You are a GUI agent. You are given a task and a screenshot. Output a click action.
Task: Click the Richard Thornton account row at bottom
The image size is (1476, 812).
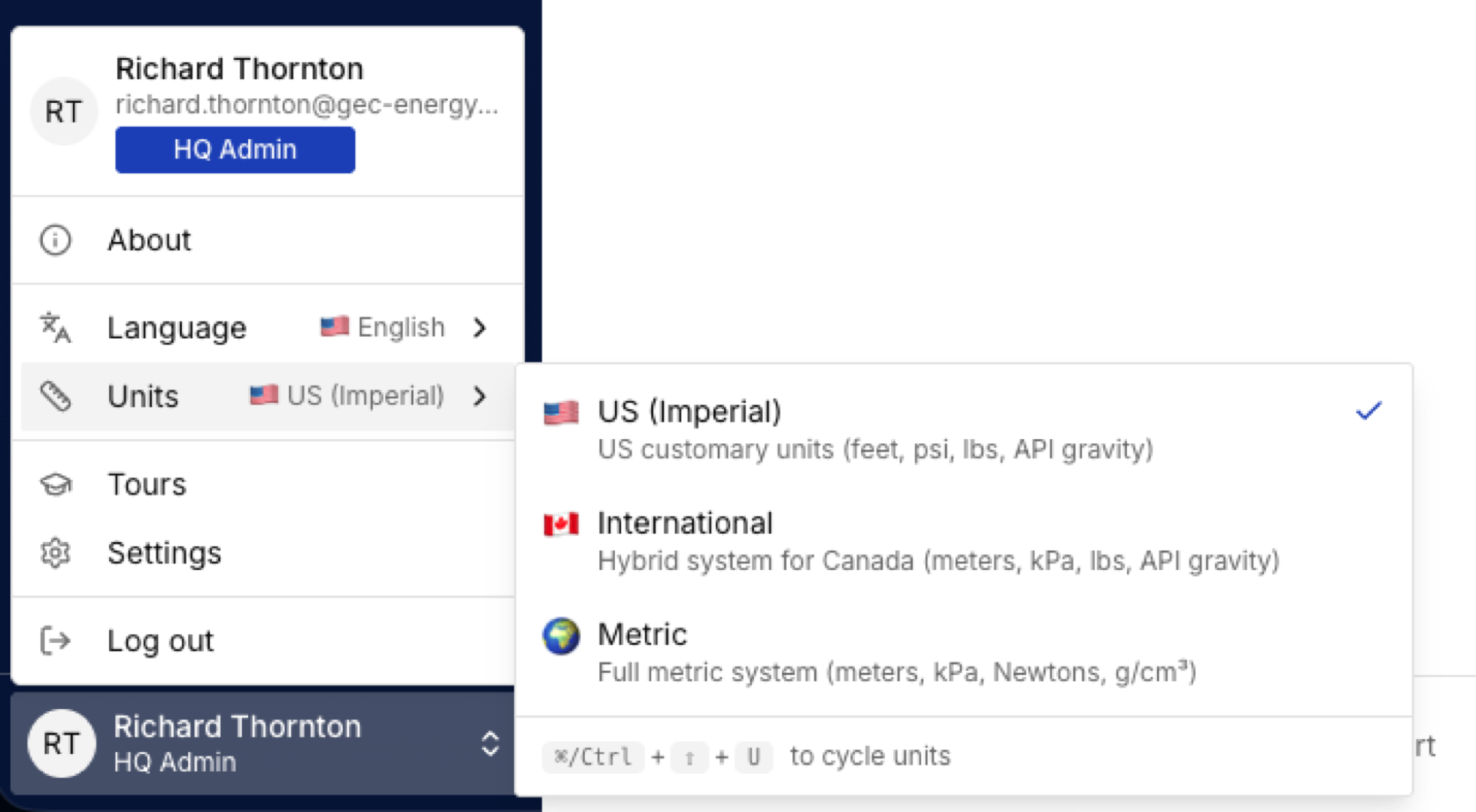point(237,743)
